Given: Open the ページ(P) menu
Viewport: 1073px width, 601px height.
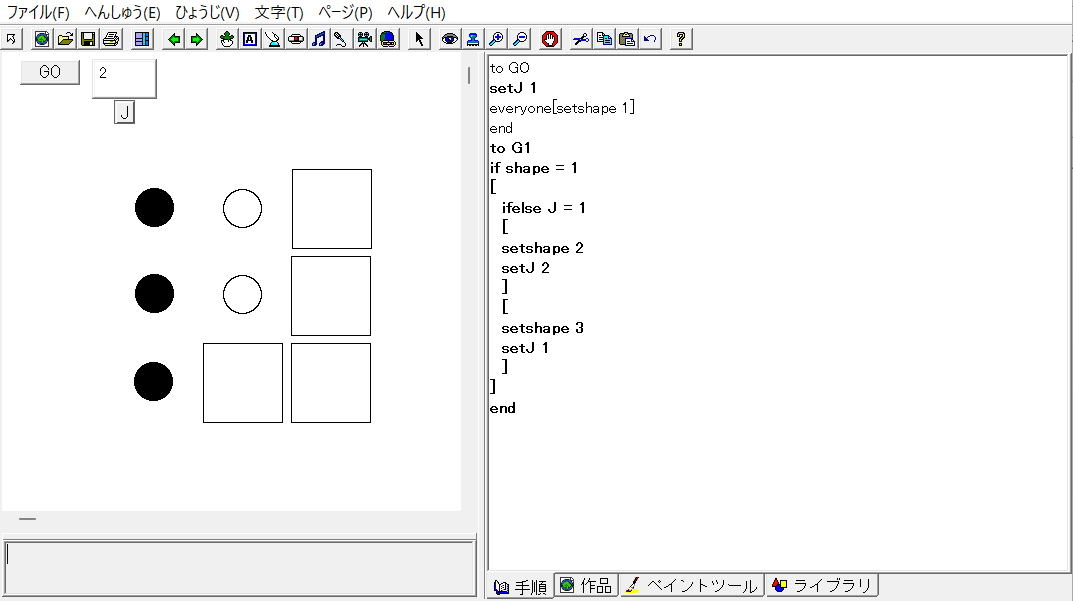Looking at the screenshot, I should click(346, 12).
